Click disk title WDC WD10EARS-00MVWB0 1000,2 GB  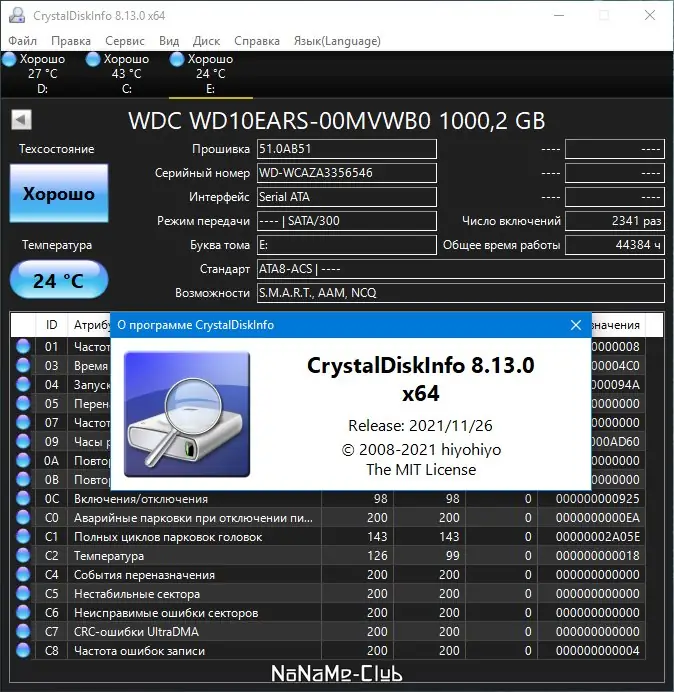point(337,120)
